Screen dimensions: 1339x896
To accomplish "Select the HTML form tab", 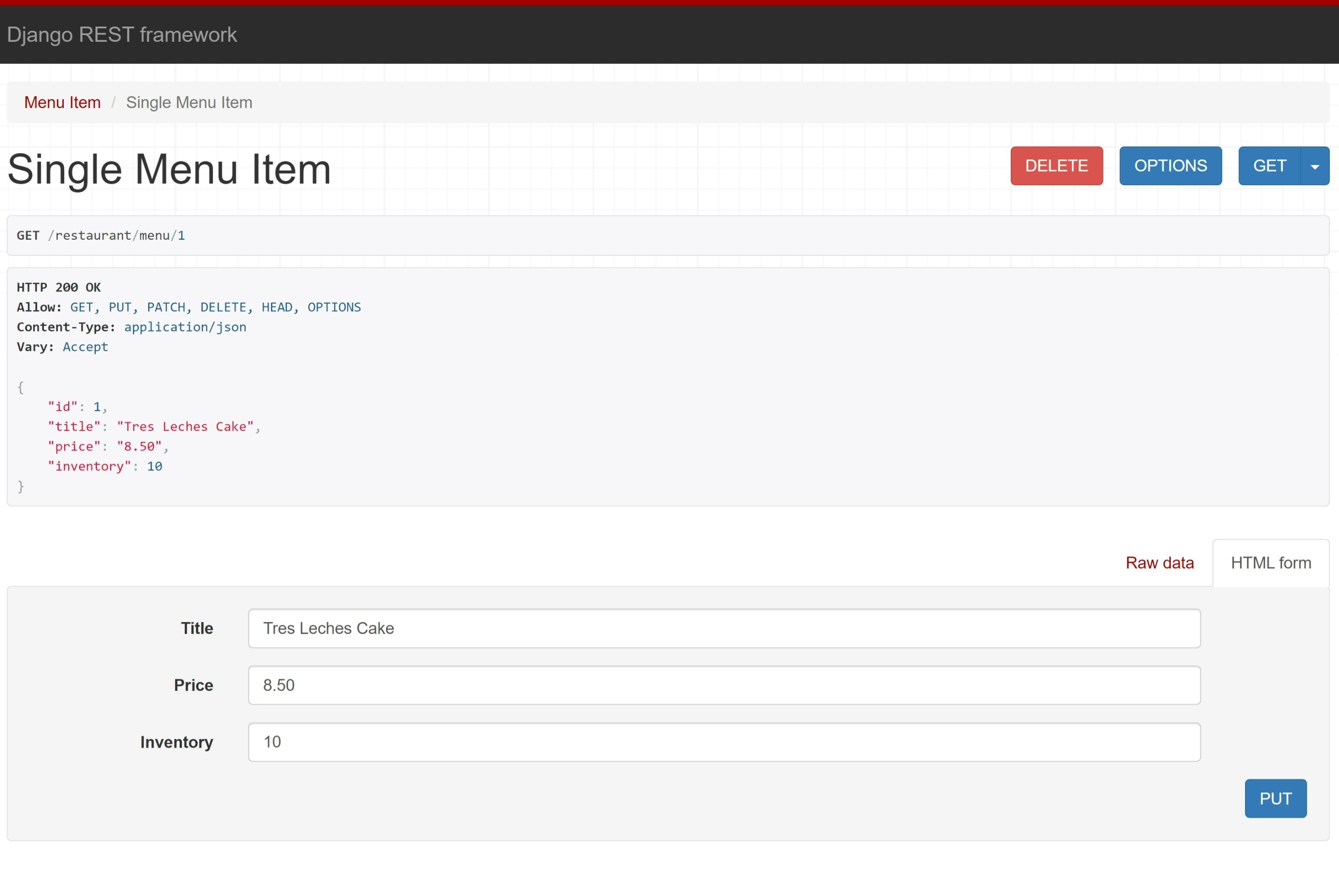I will pyautogui.click(x=1270, y=563).
